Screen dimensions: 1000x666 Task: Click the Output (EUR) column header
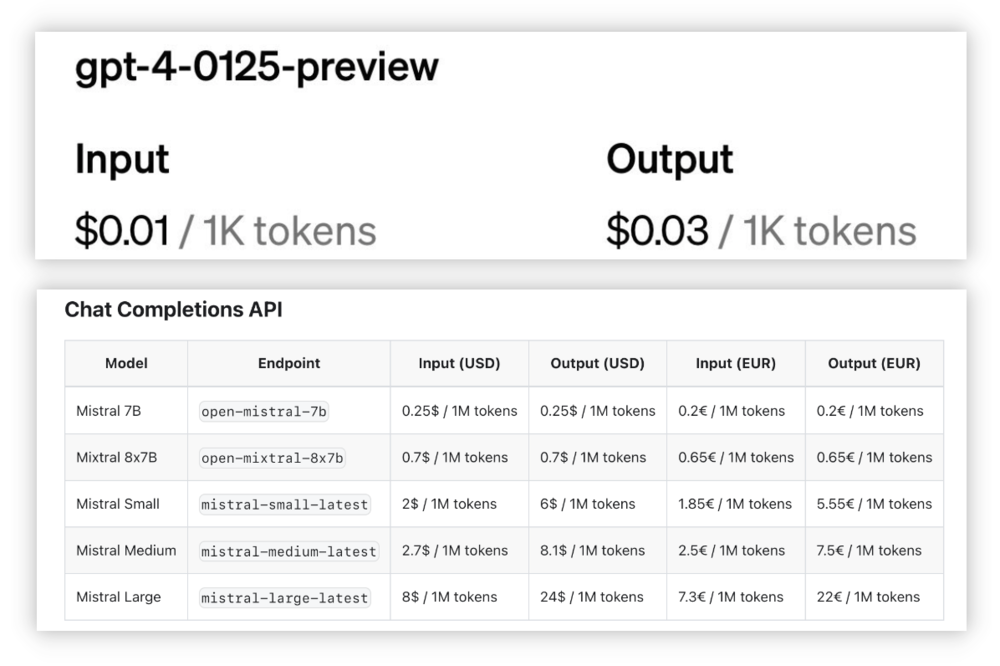coord(874,363)
